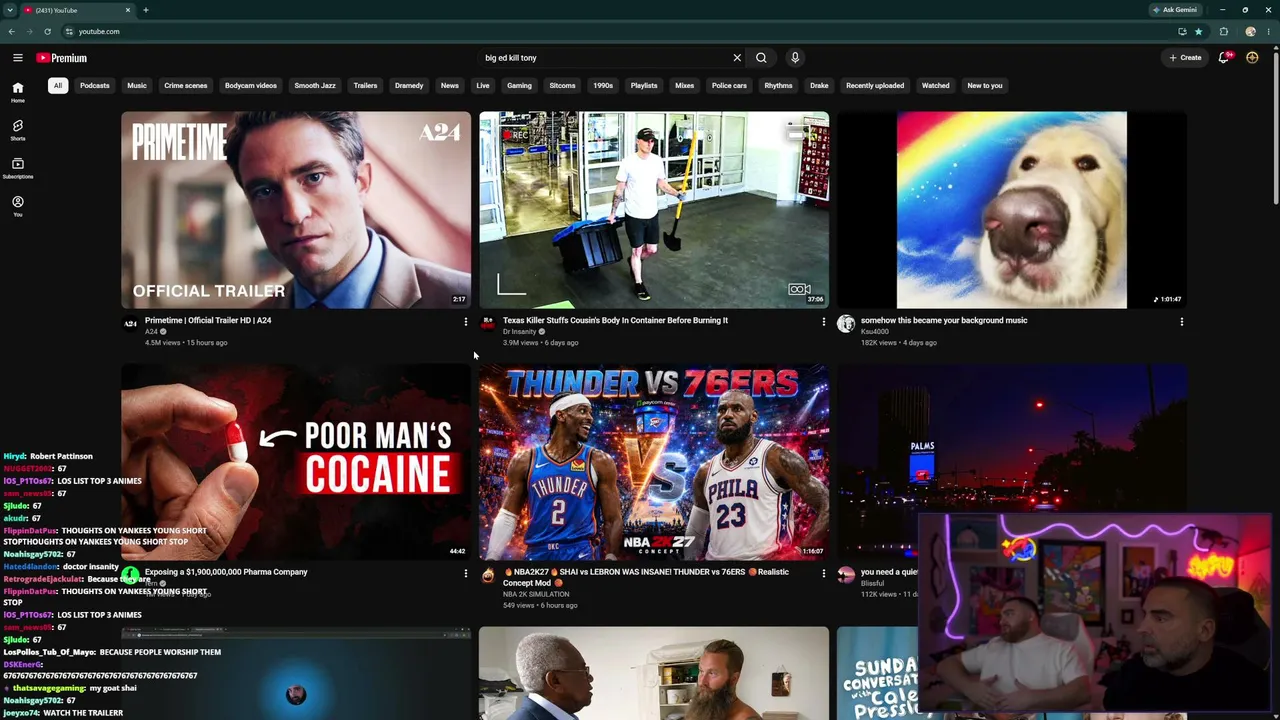Show Trailers category

point(365,85)
